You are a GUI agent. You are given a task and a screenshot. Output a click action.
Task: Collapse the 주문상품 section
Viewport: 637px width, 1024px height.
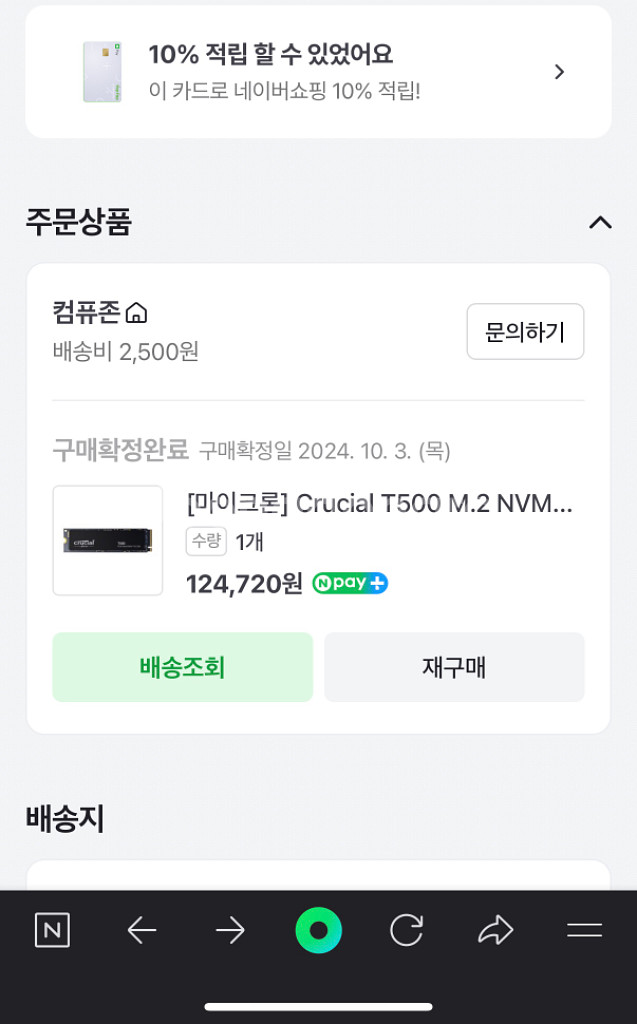[600, 222]
